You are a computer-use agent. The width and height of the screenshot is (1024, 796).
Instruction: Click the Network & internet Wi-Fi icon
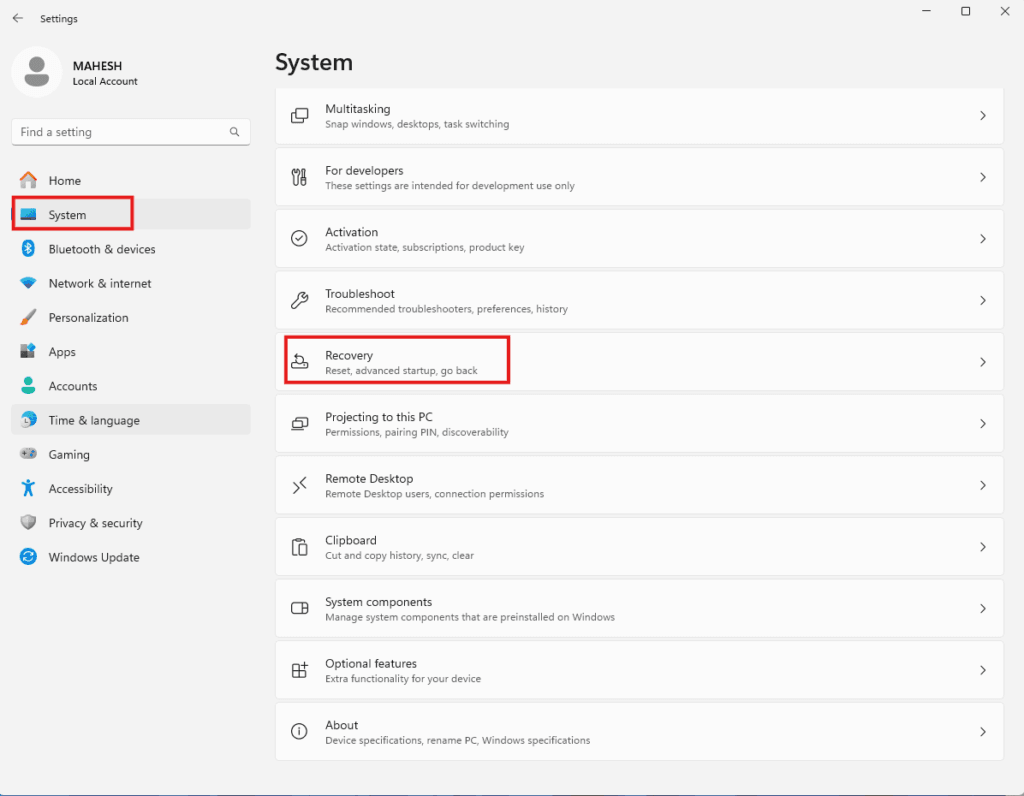point(28,283)
